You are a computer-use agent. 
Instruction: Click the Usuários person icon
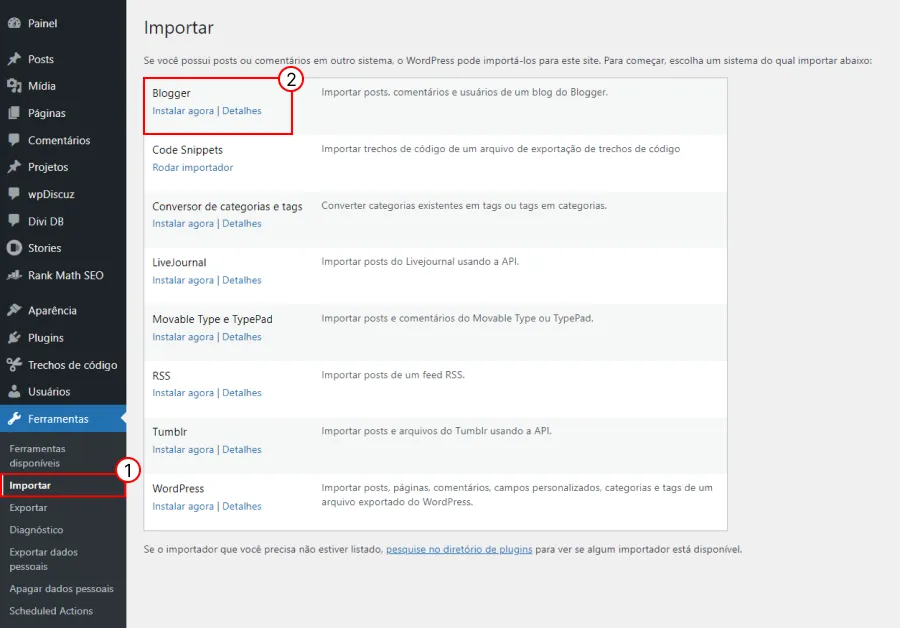coord(14,392)
